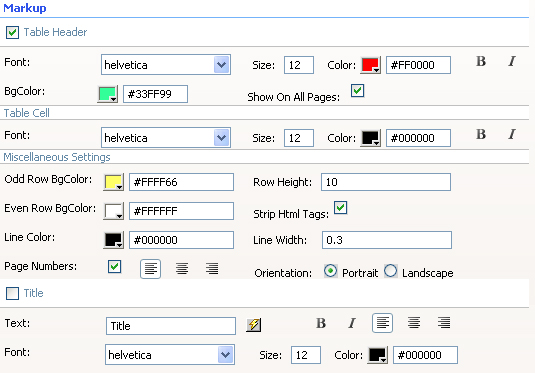Enable the Title section checkbox
This screenshot has height=373, width=535.
pos(12,293)
